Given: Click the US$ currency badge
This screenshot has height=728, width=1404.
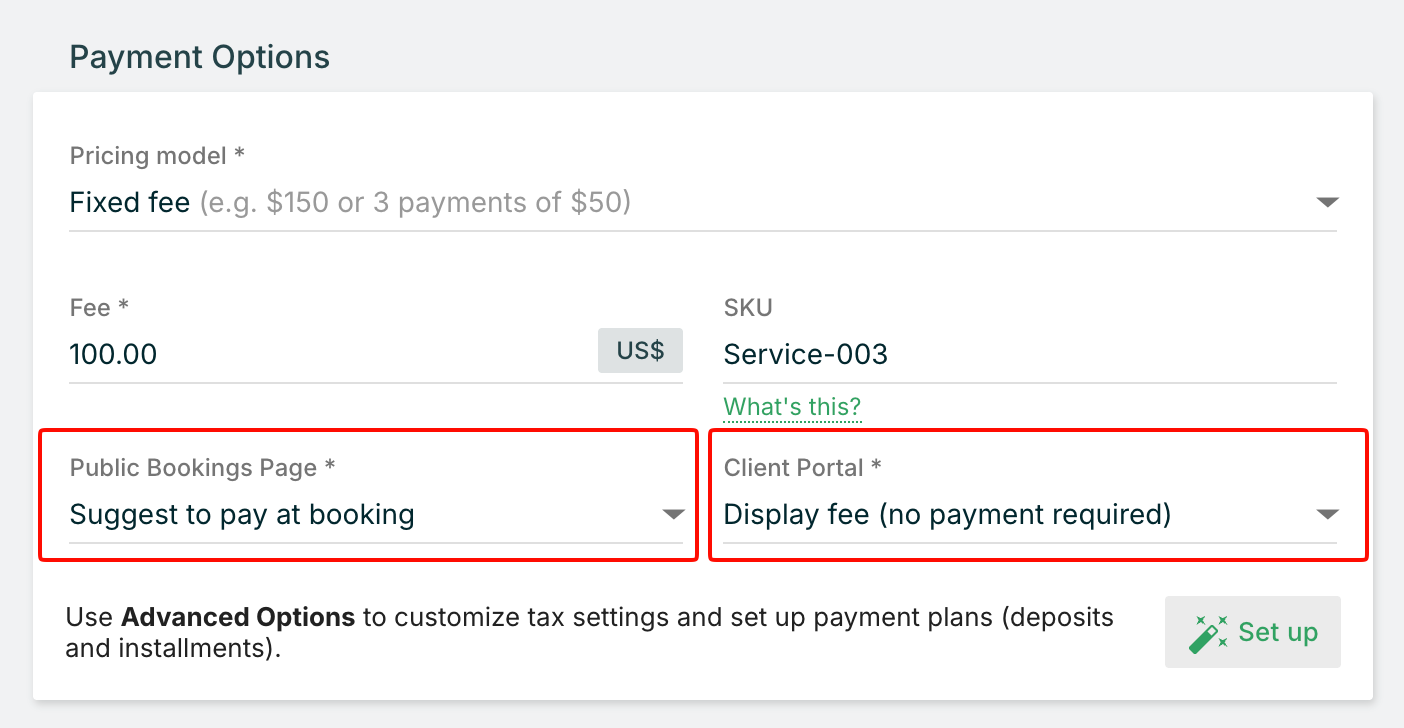Looking at the screenshot, I should (640, 351).
